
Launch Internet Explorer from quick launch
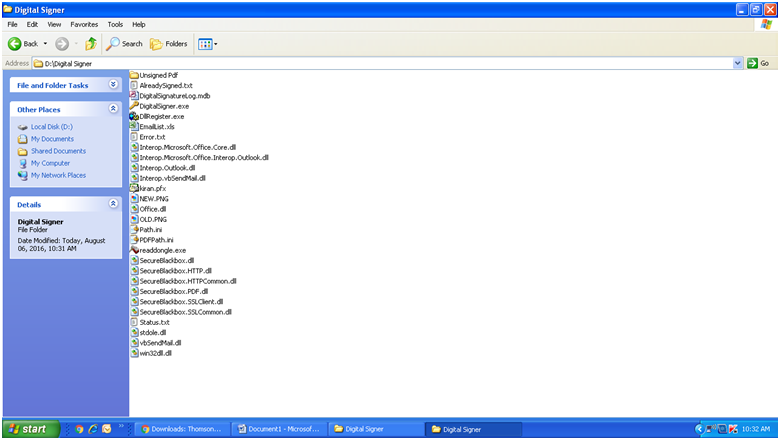coord(93,429)
